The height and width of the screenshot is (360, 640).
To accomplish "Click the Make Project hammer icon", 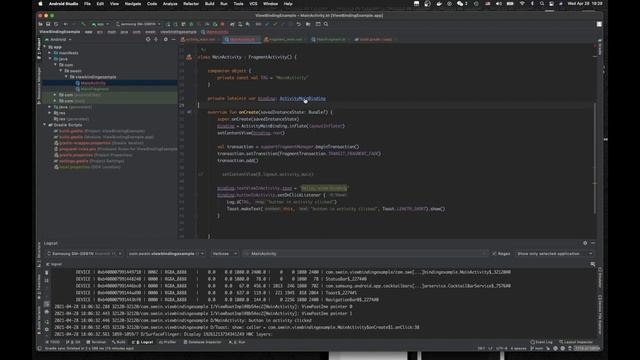I will [83, 24].
